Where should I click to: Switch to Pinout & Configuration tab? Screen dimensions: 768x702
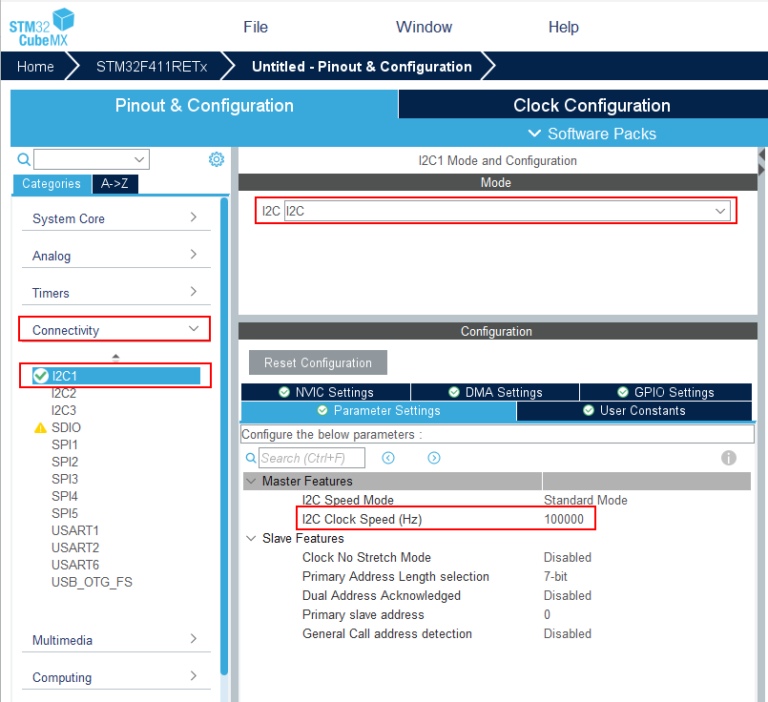[x=204, y=105]
